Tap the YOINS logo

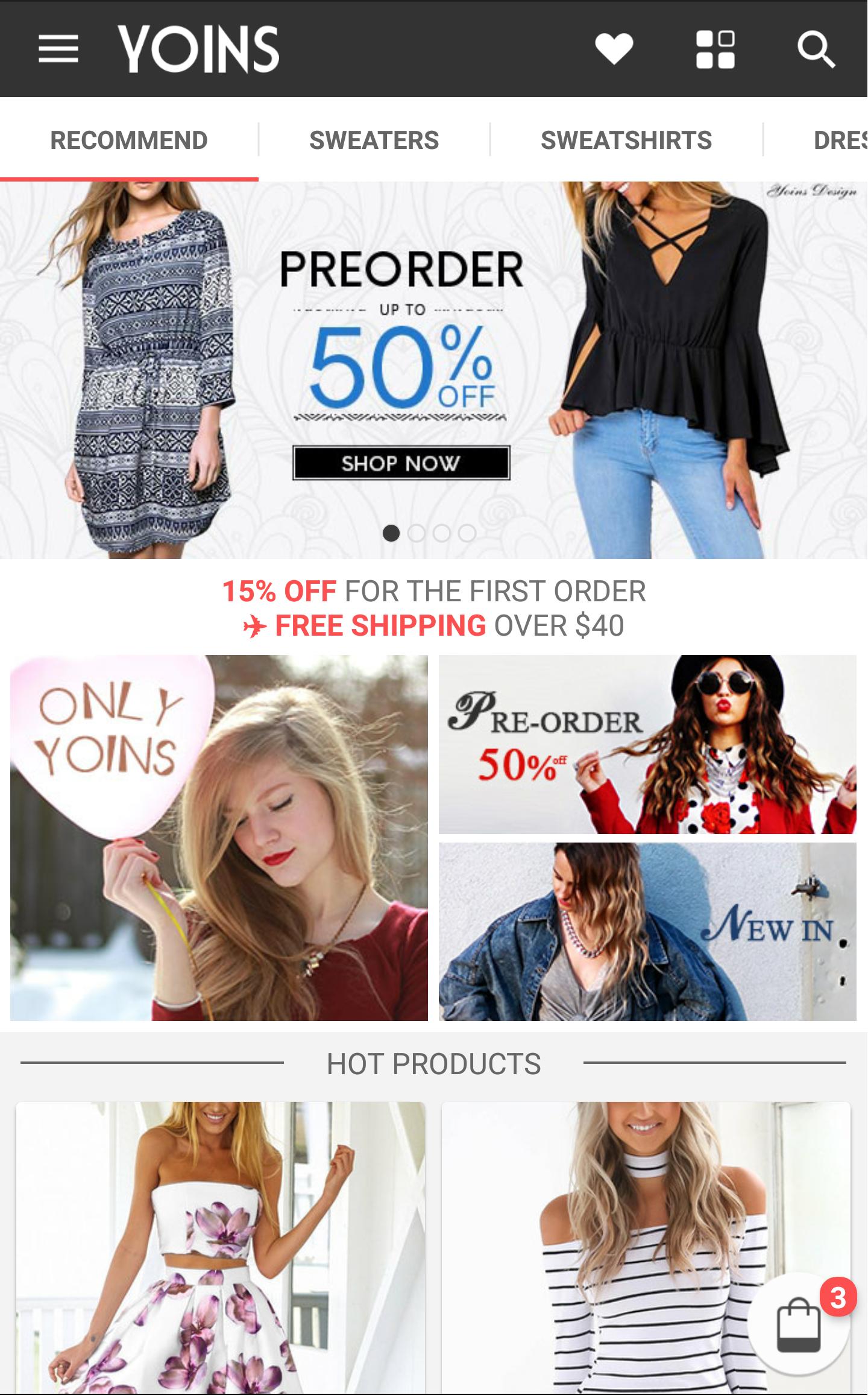pos(198,49)
